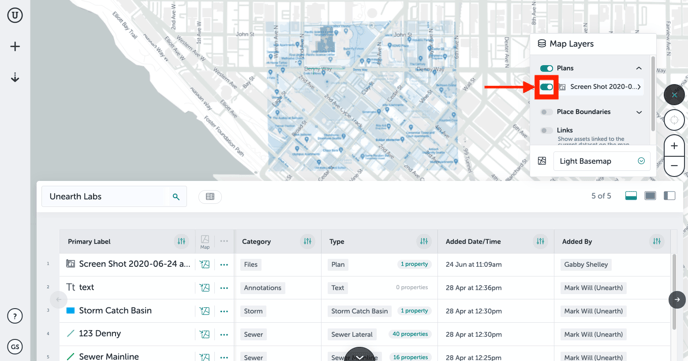
Task: Open column header three-dots menu
Action: pyautogui.click(x=224, y=241)
